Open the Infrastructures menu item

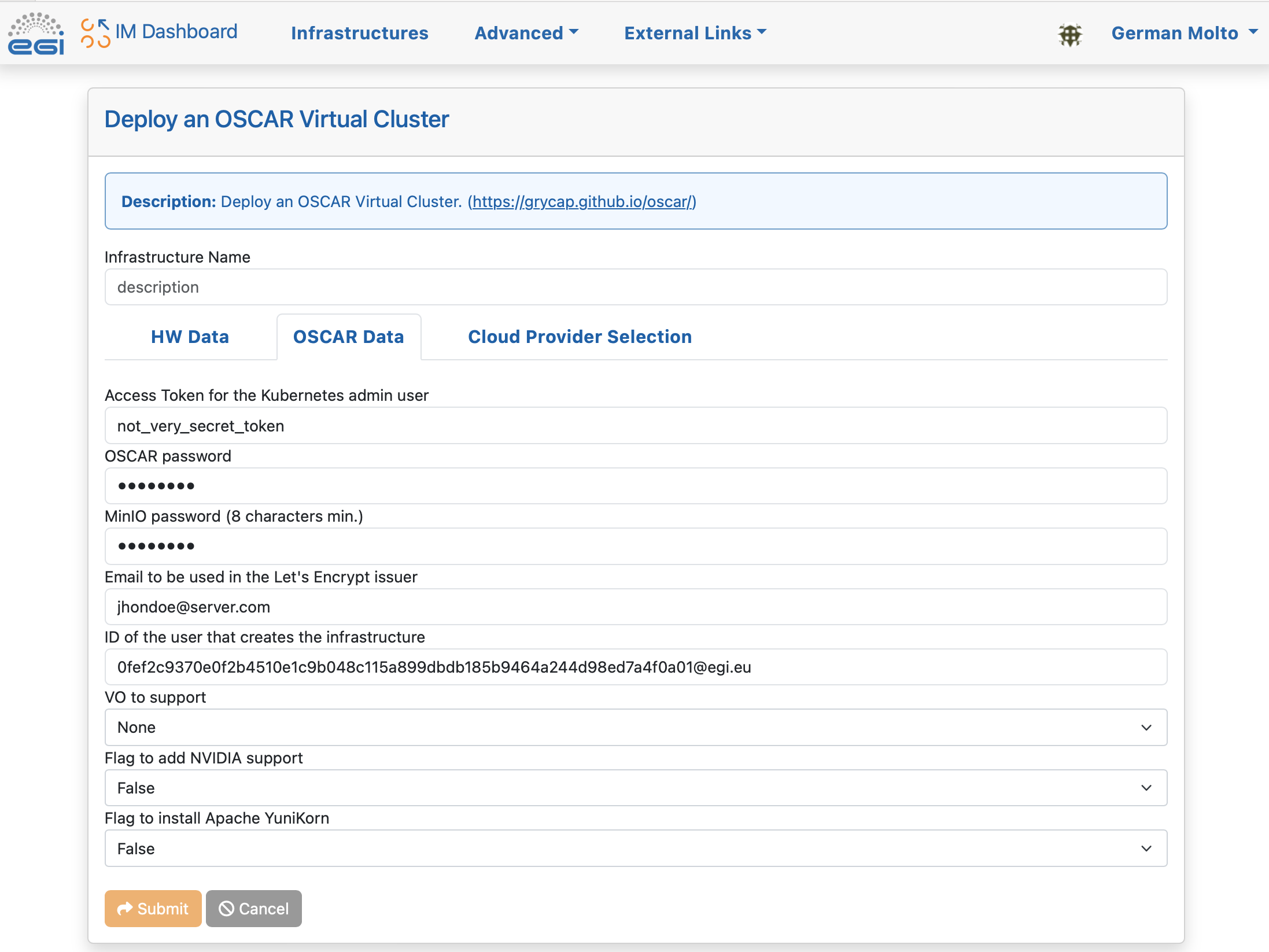(x=359, y=33)
